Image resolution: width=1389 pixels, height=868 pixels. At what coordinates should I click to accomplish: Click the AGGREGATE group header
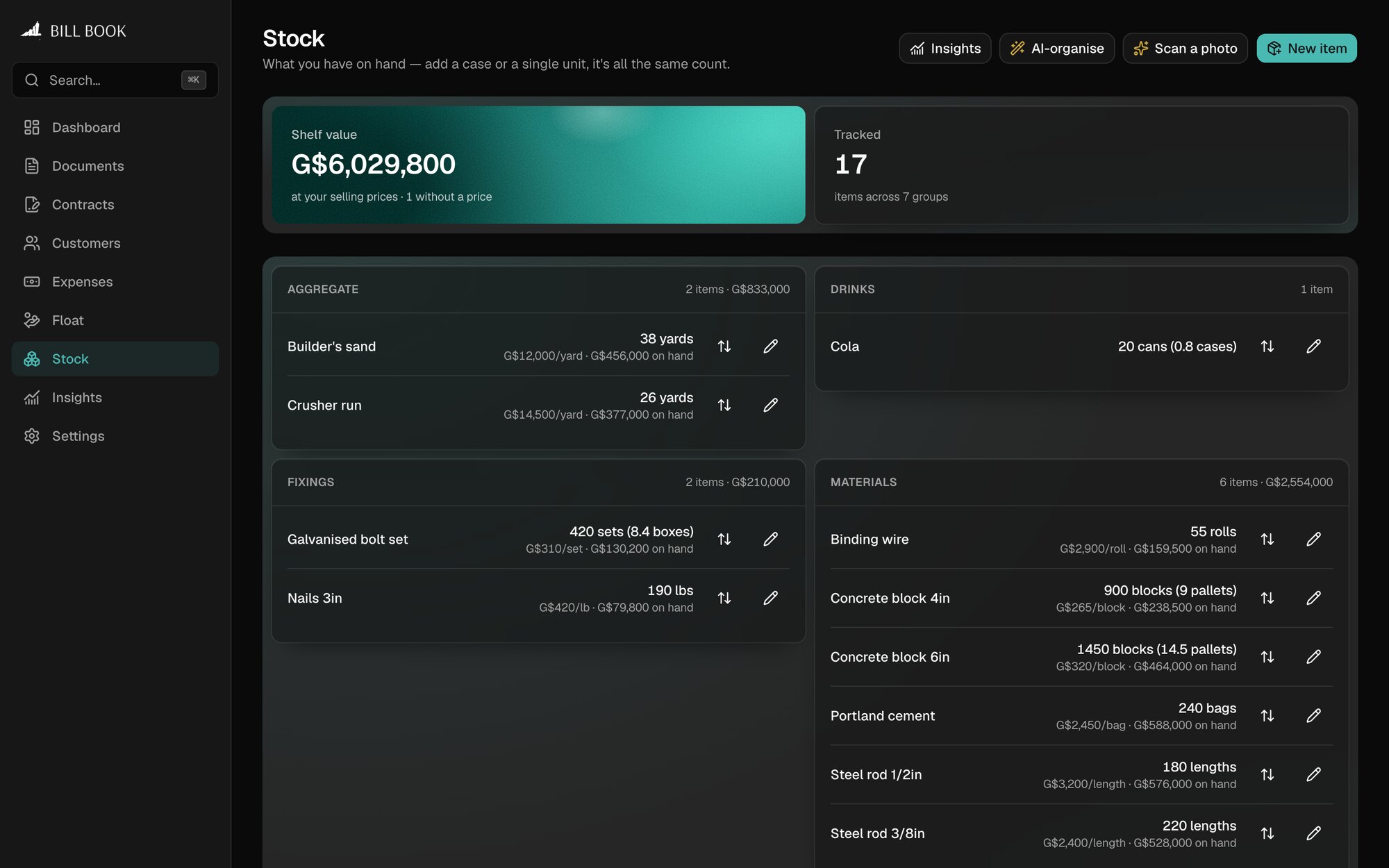(x=538, y=290)
